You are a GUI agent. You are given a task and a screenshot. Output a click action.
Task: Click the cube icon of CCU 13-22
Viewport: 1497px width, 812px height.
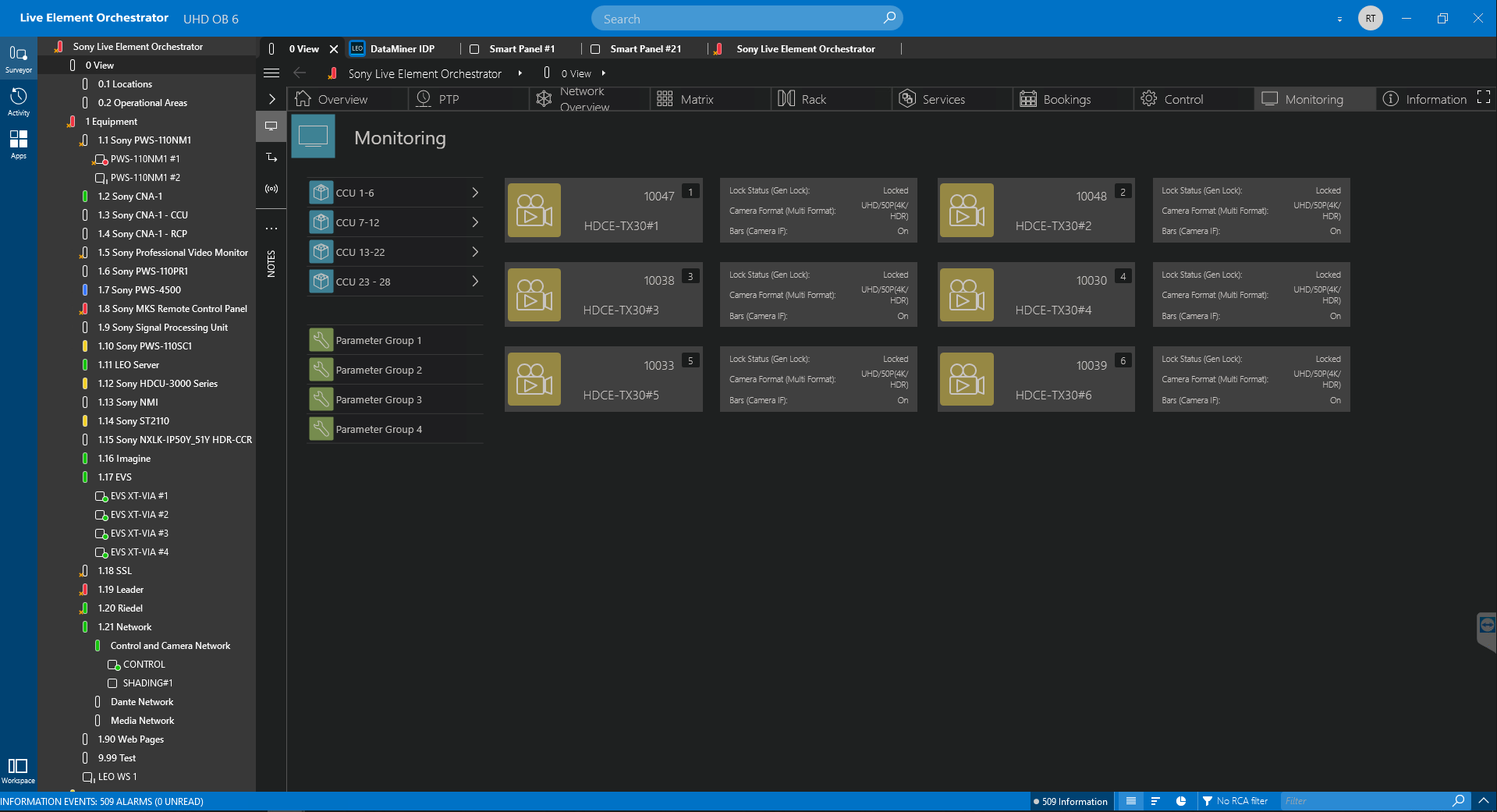point(321,252)
